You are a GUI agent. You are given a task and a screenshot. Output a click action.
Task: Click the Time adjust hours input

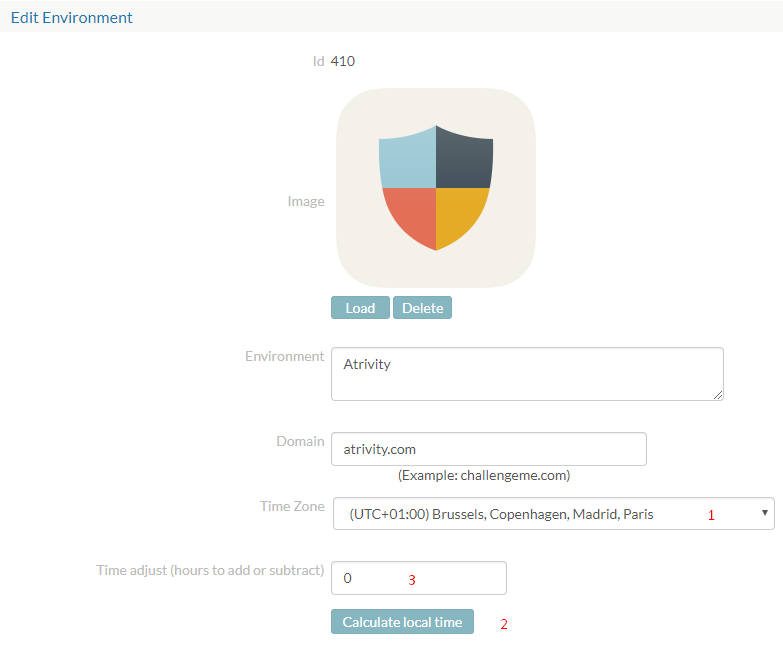click(419, 578)
